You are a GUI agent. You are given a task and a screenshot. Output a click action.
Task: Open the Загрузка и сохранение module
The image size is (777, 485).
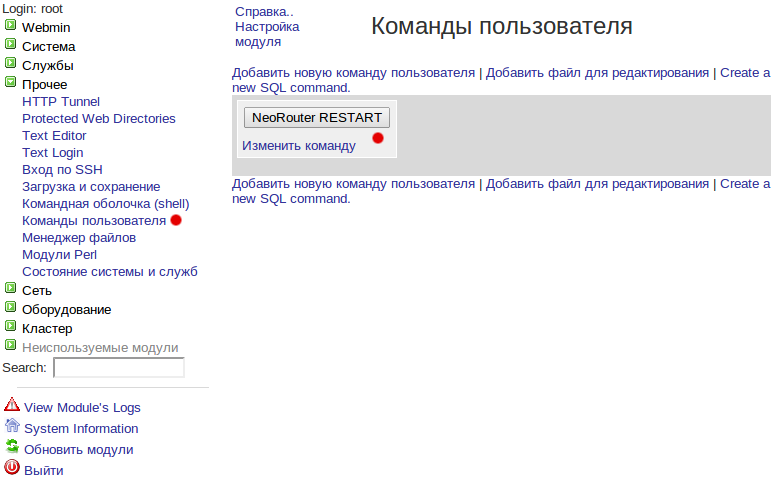[91, 187]
